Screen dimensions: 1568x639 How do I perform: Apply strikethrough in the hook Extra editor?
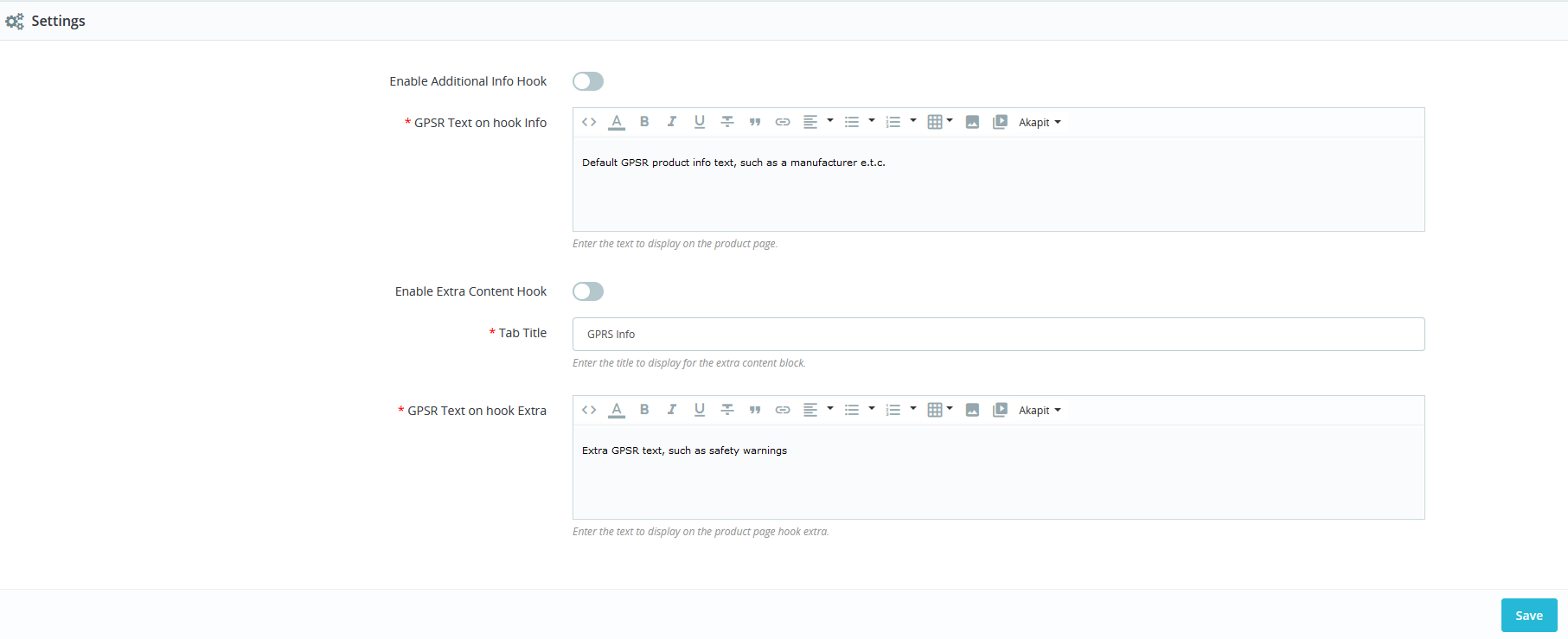(x=727, y=410)
